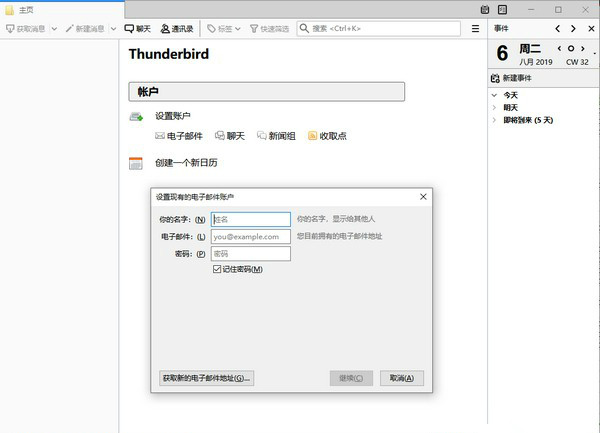Expand the 今天 section in events
Screen dimensions: 600x433
point(494,95)
